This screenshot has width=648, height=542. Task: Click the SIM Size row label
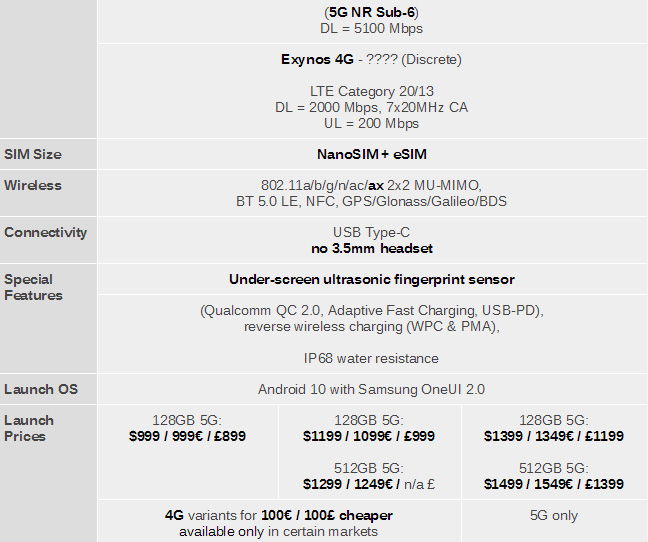coord(33,154)
